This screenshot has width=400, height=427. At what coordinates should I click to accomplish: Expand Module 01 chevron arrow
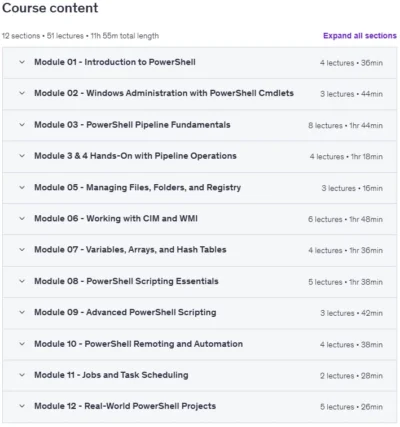click(x=22, y=62)
